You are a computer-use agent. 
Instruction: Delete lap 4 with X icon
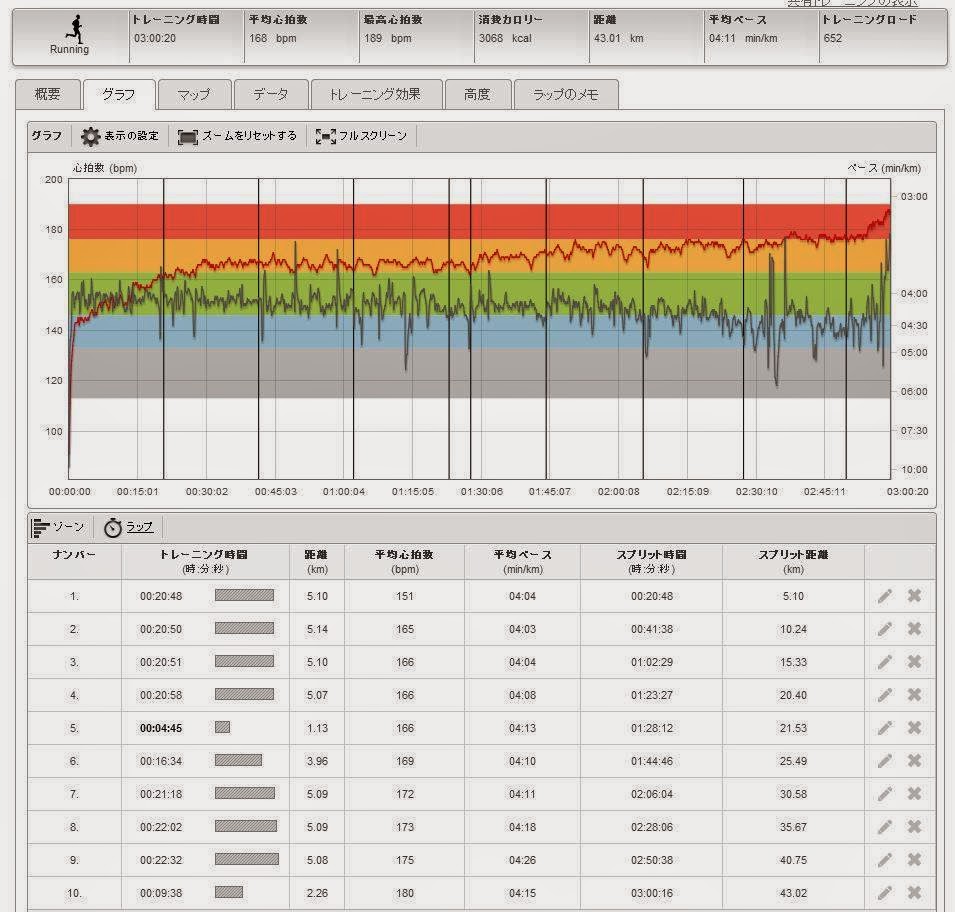point(914,695)
